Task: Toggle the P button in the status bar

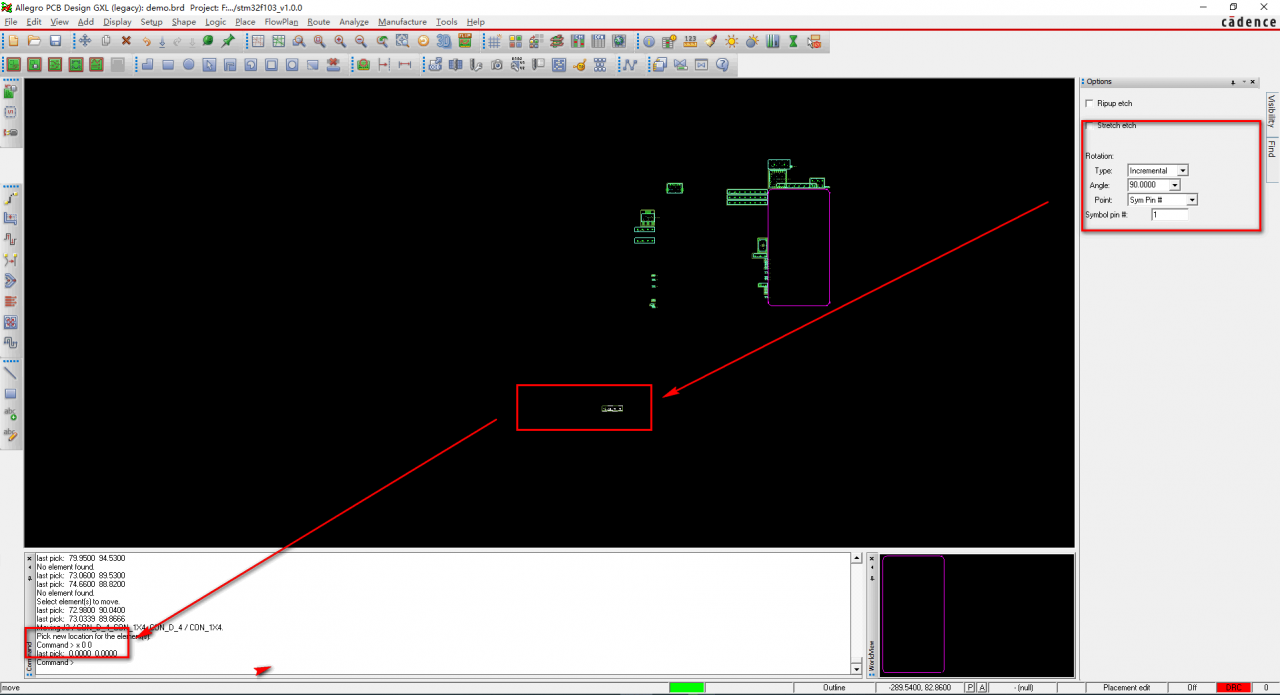Action: coord(970,688)
